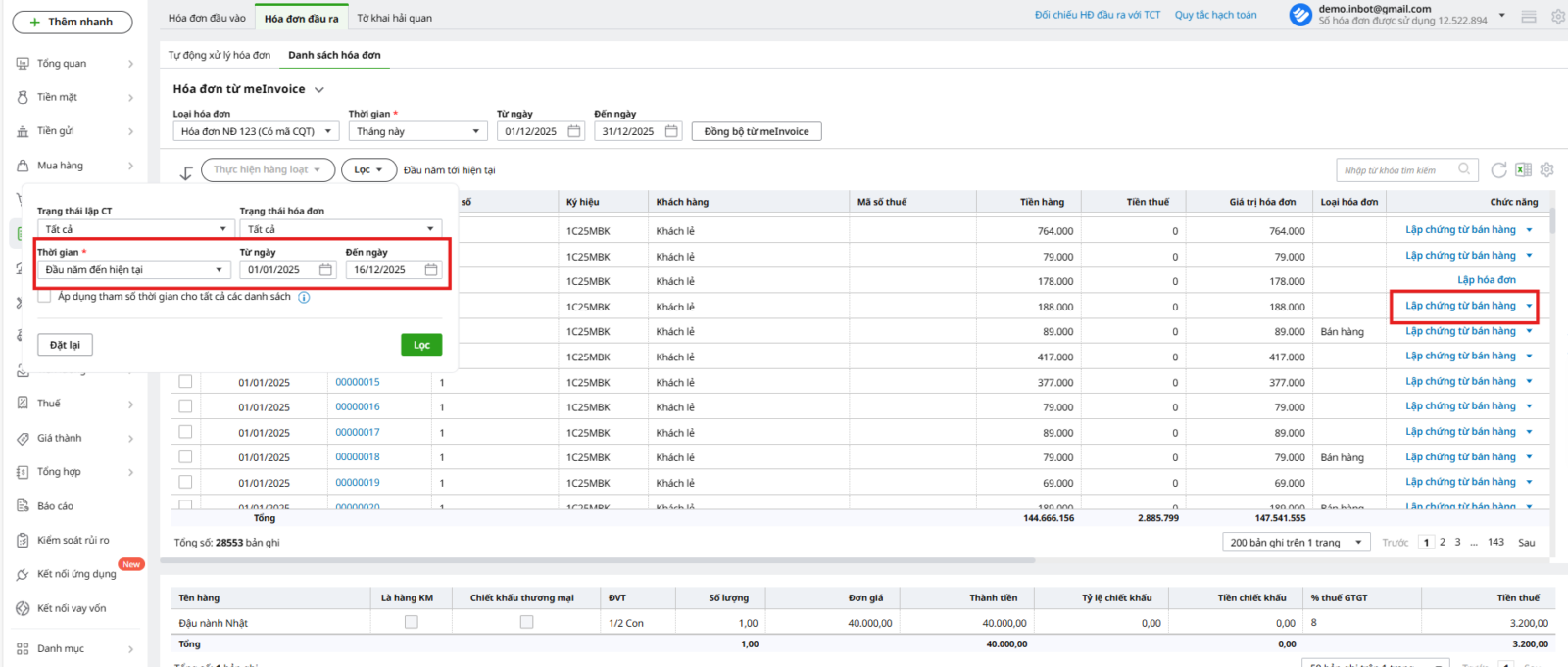Tick 'Áp dụng tham số thời gian' checkbox
The image size is (1568, 667).
pyautogui.click(x=44, y=297)
